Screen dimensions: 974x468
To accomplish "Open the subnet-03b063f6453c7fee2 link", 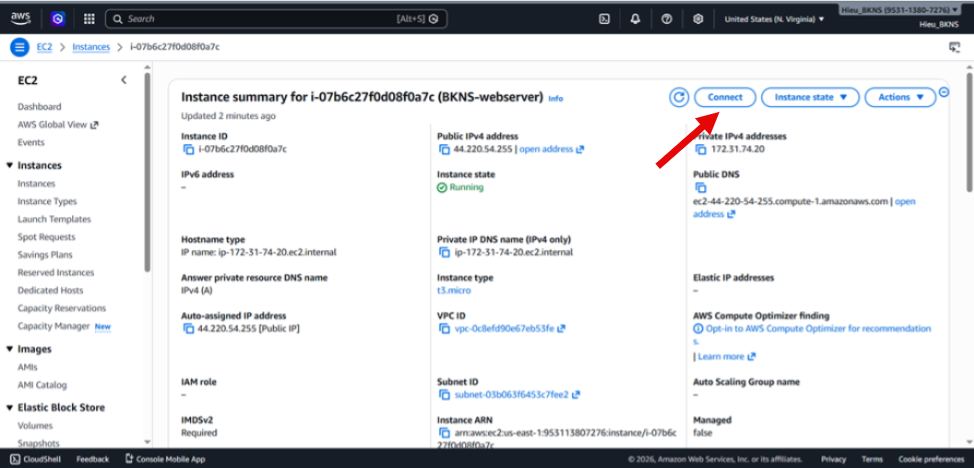I will (x=517, y=395).
